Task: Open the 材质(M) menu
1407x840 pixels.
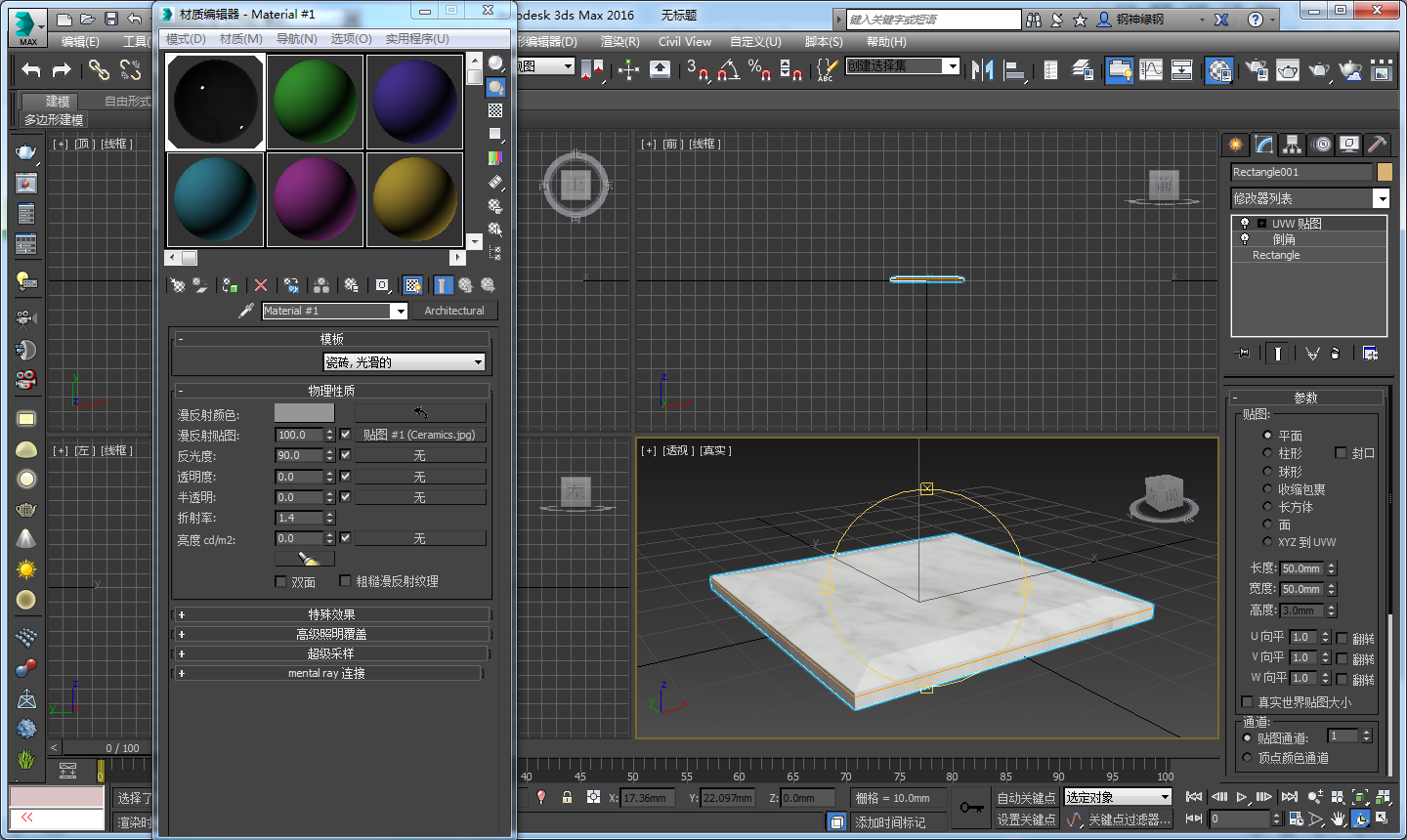Action: coord(240,39)
